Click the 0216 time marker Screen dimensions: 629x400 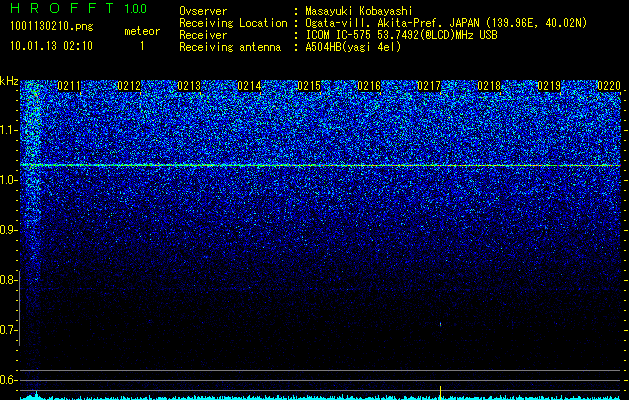pyautogui.click(x=369, y=86)
